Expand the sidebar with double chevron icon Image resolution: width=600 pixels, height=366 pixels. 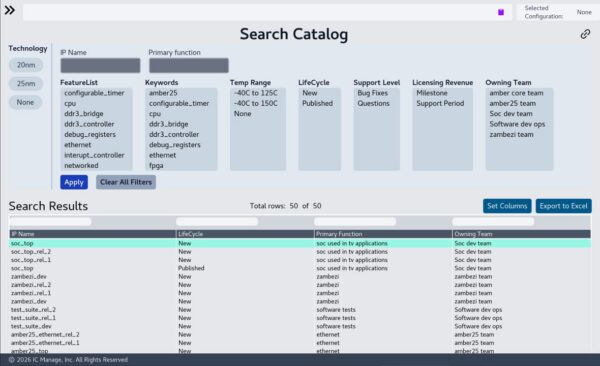tap(10, 10)
